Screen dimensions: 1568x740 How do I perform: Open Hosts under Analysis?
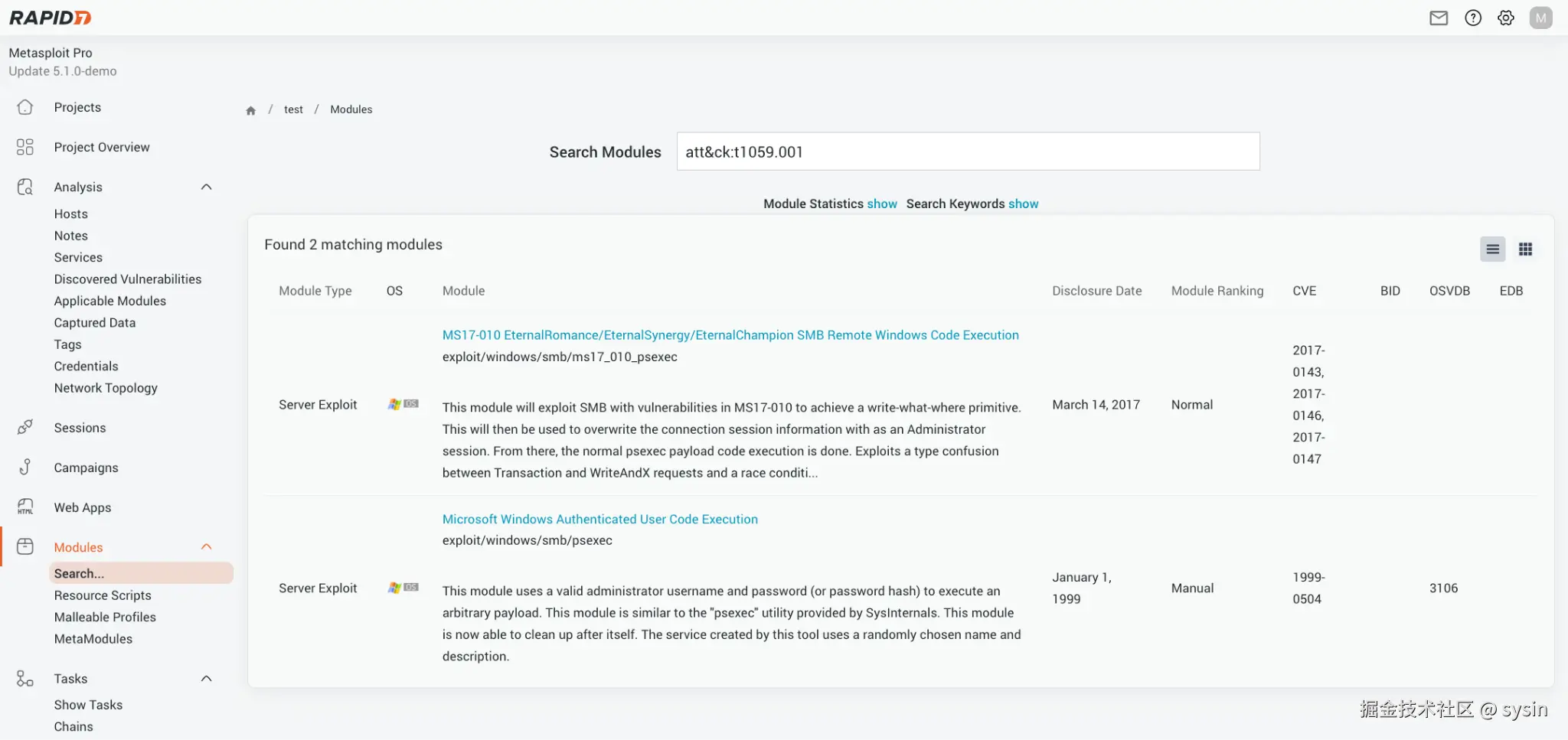(71, 214)
